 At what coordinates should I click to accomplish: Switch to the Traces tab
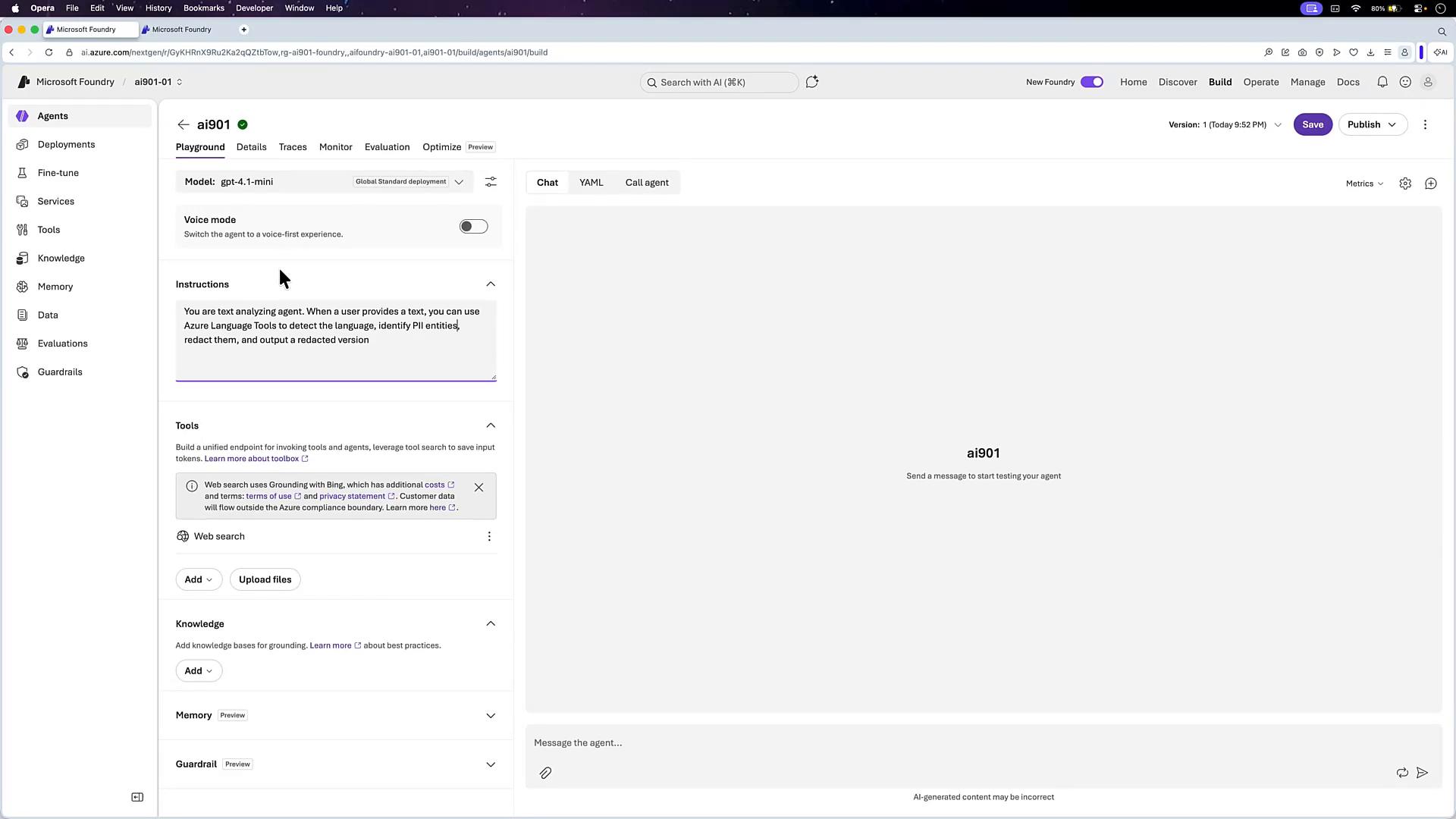pyautogui.click(x=292, y=147)
